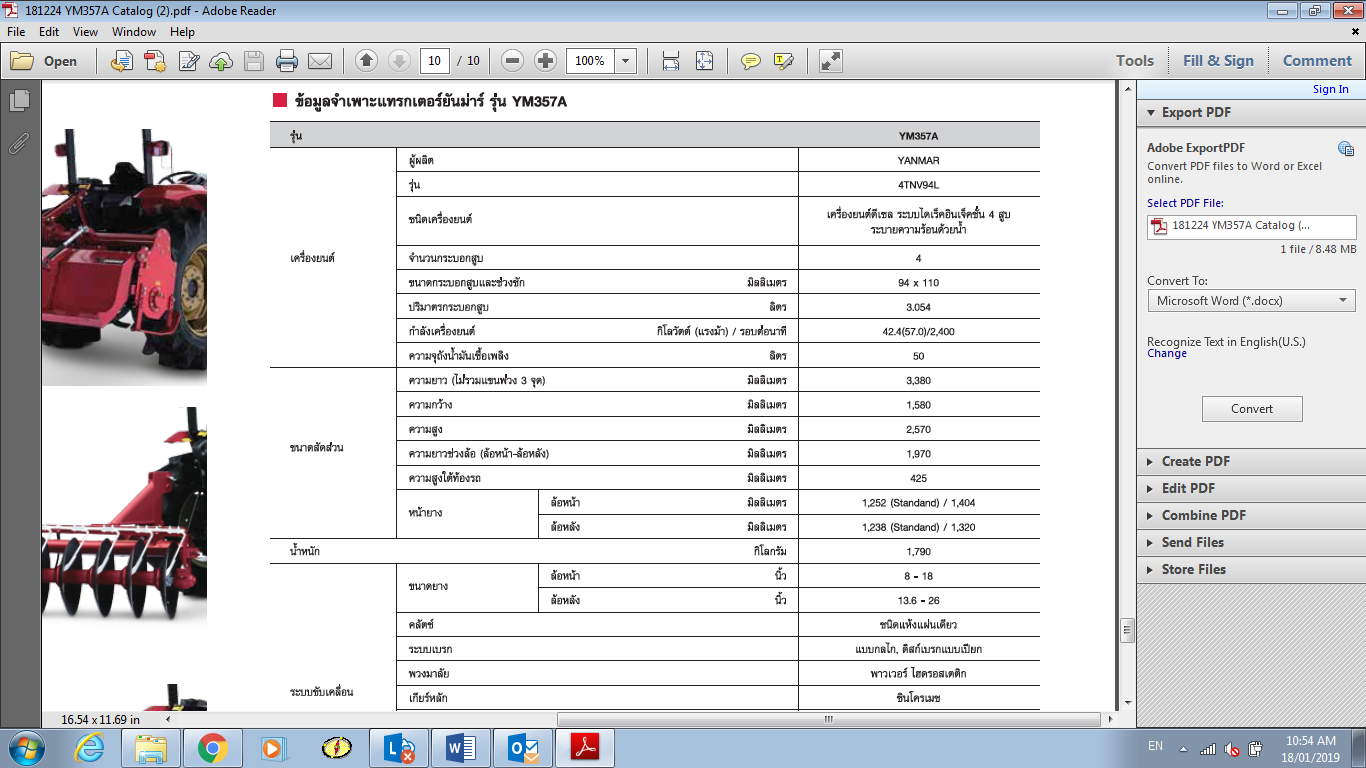Screen dimensions: 1366x768
Task: Click the Convert file to Word icon
Action: pos(122,61)
